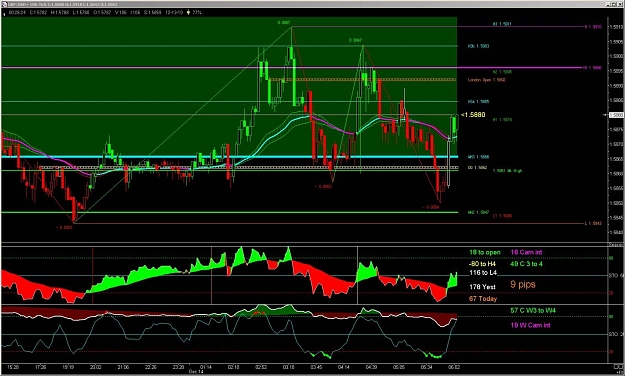This screenshot has width=625, height=376.
Task: Click the 17:26 time axis label
Action: (40, 367)
